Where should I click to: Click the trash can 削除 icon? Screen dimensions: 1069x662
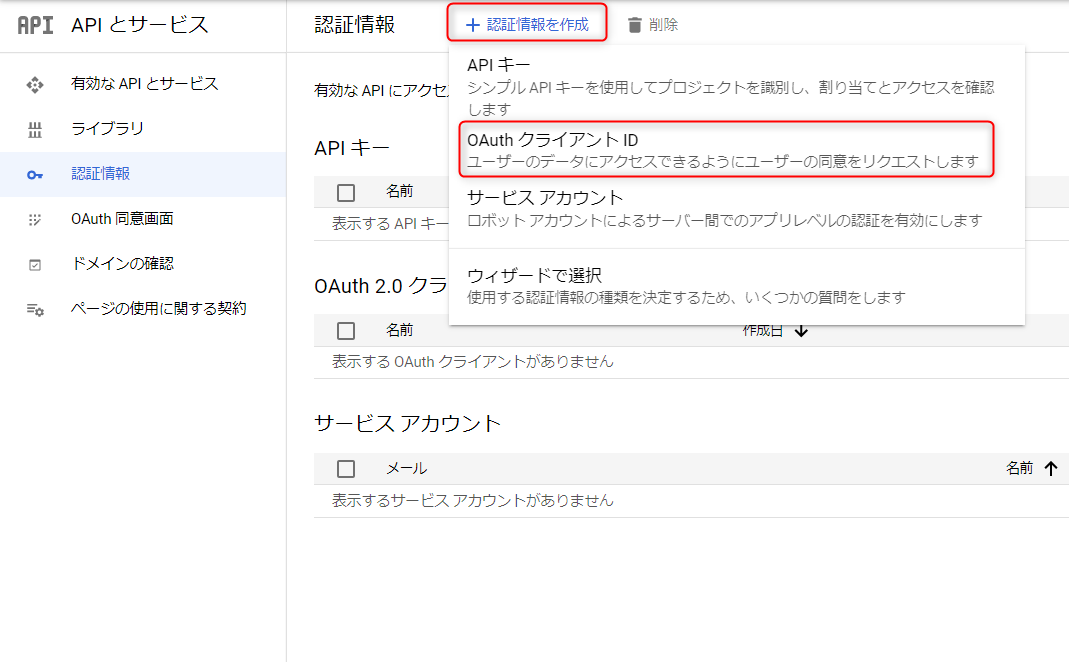point(634,25)
